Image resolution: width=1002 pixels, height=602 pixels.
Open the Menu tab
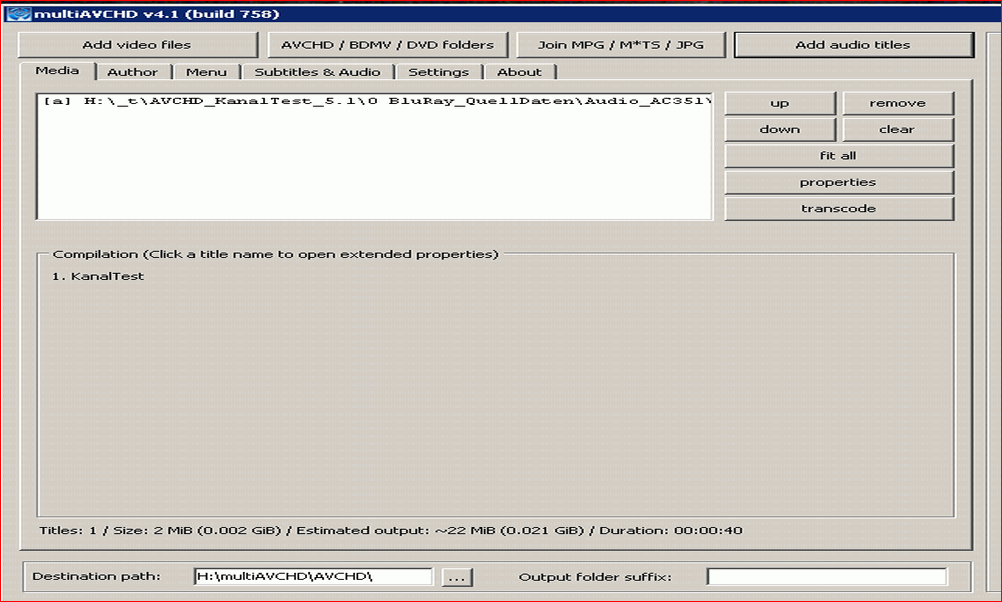[x=206, y=72]
